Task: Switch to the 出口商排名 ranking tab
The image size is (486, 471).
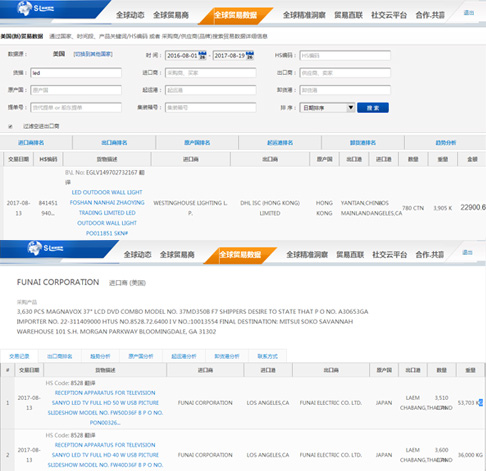Action: [x=114, y=143]
